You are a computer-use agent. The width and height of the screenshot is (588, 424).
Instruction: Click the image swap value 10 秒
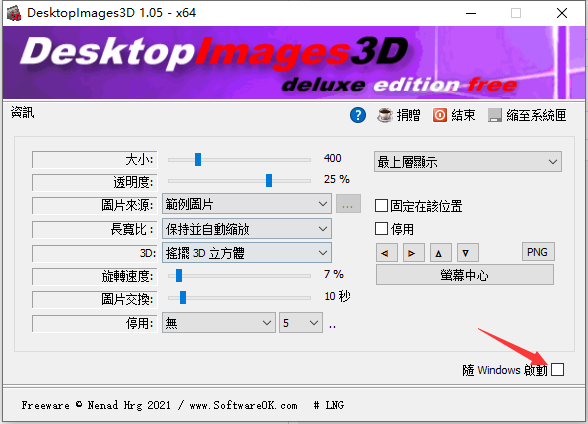(x=337, y=296)
